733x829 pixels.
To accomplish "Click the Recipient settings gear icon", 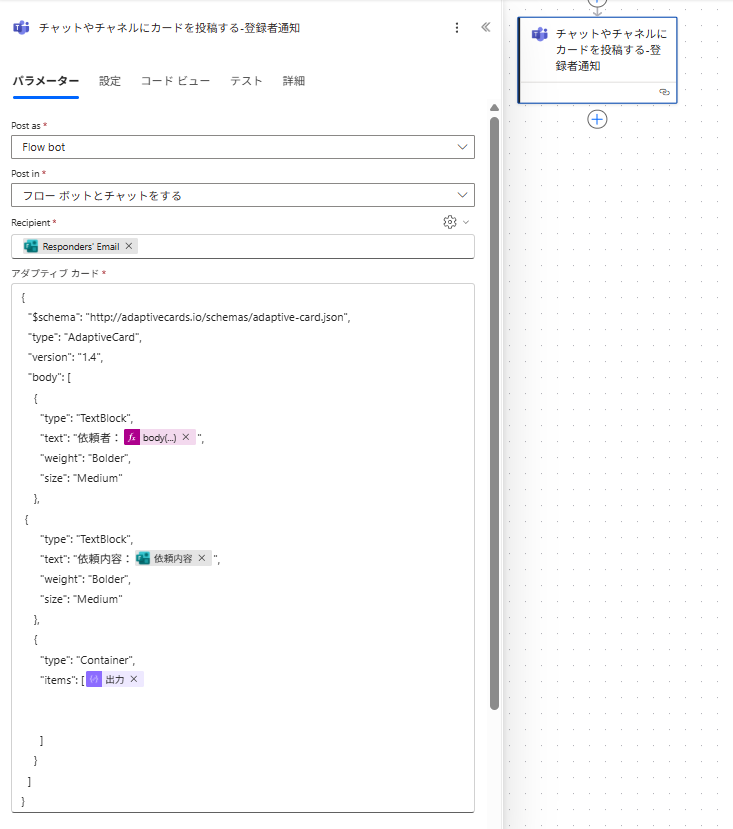I will (x=449, y=222).
